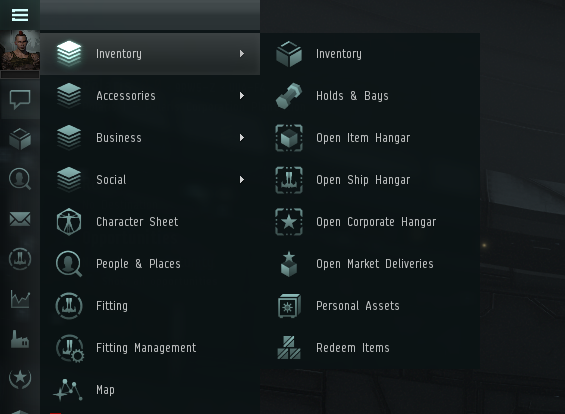Click people search icon in sidebar
565x414 pixels.
point(20,179)
